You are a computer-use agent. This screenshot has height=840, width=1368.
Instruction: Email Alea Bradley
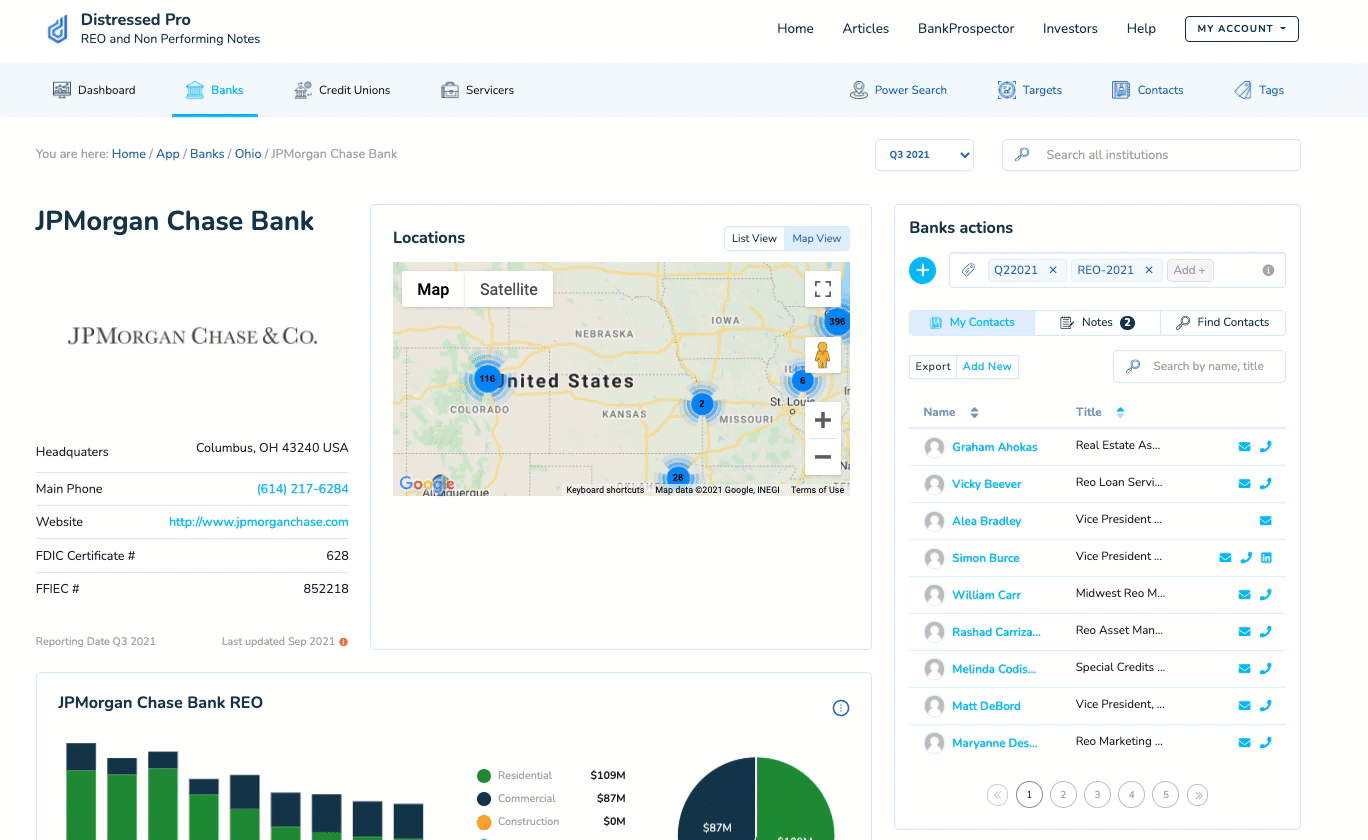coord(1266,521)
